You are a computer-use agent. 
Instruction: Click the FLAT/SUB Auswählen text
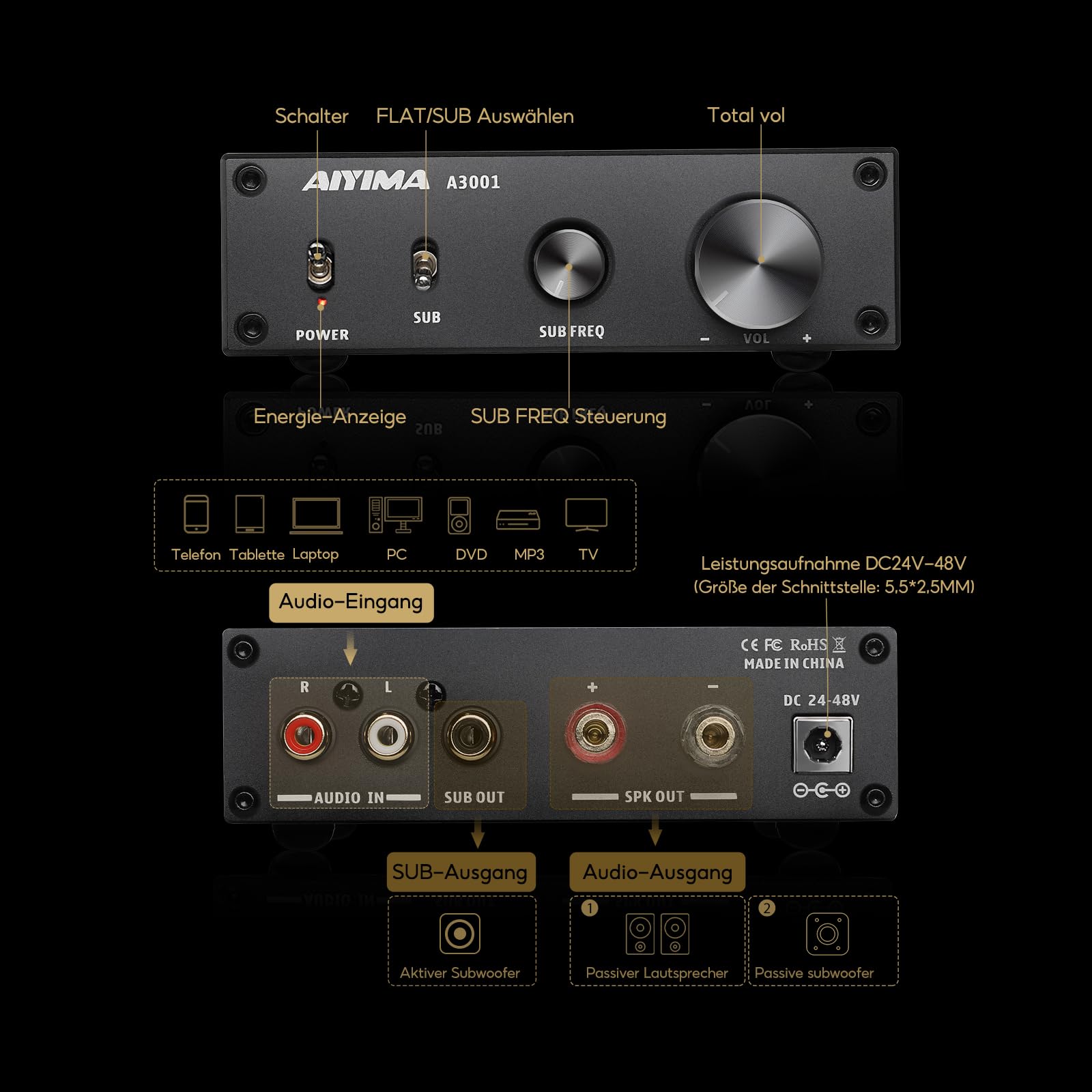point(475,116)
